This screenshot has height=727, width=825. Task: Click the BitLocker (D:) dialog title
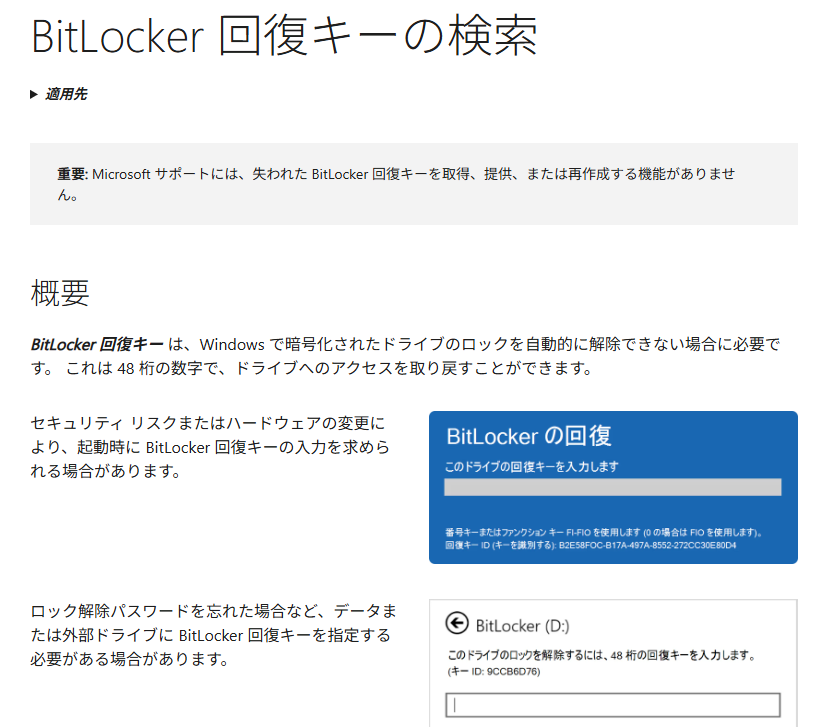tap(522, 625)
